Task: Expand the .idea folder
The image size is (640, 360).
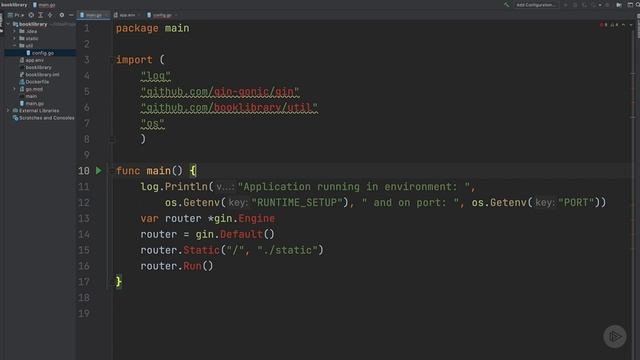Action: (15, 31)
